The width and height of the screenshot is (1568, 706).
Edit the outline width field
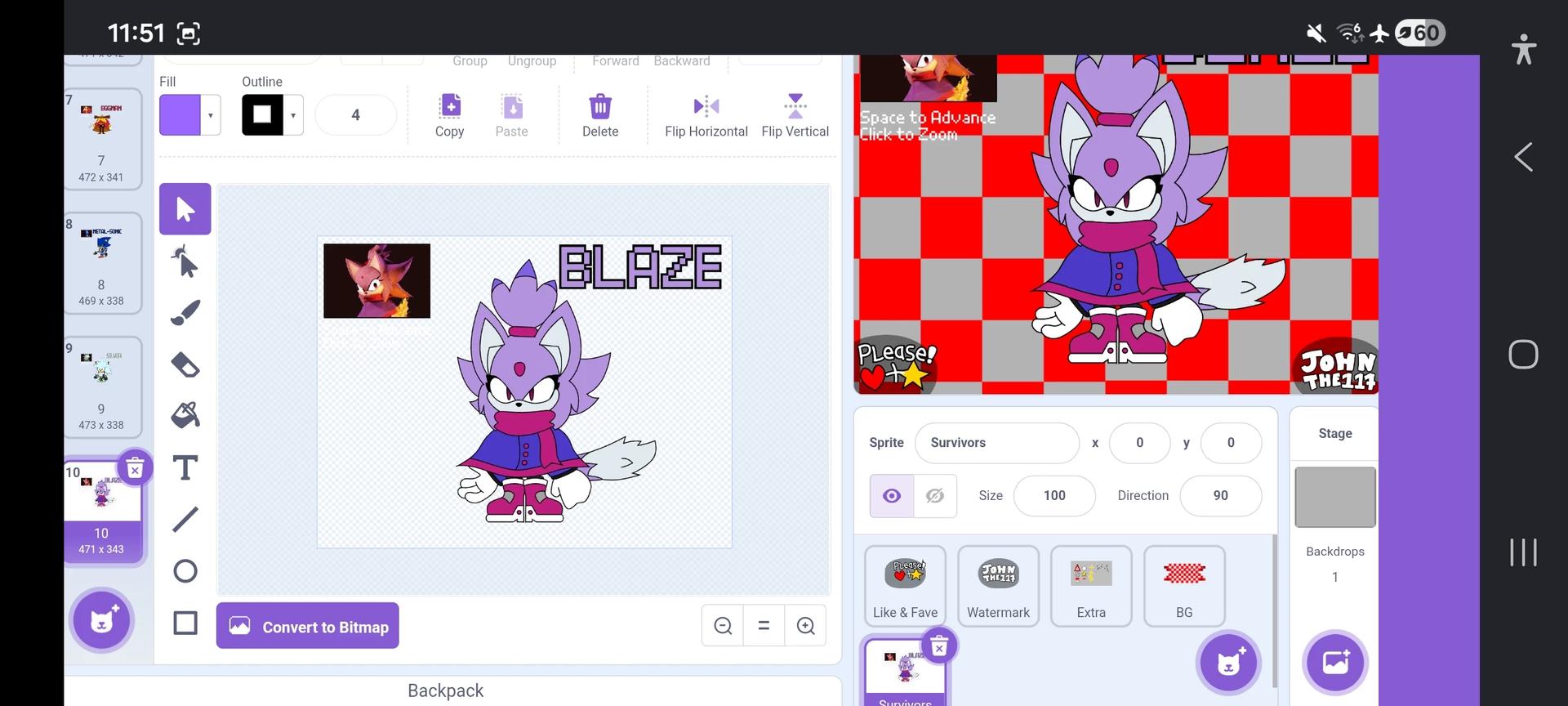coord(355,115)
